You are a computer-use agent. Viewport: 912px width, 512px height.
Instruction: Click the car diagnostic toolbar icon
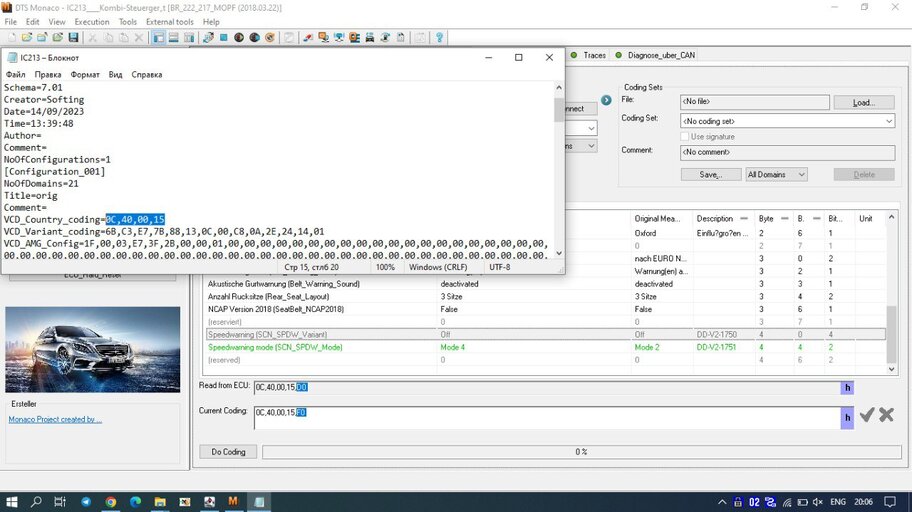tap(369, 37)
